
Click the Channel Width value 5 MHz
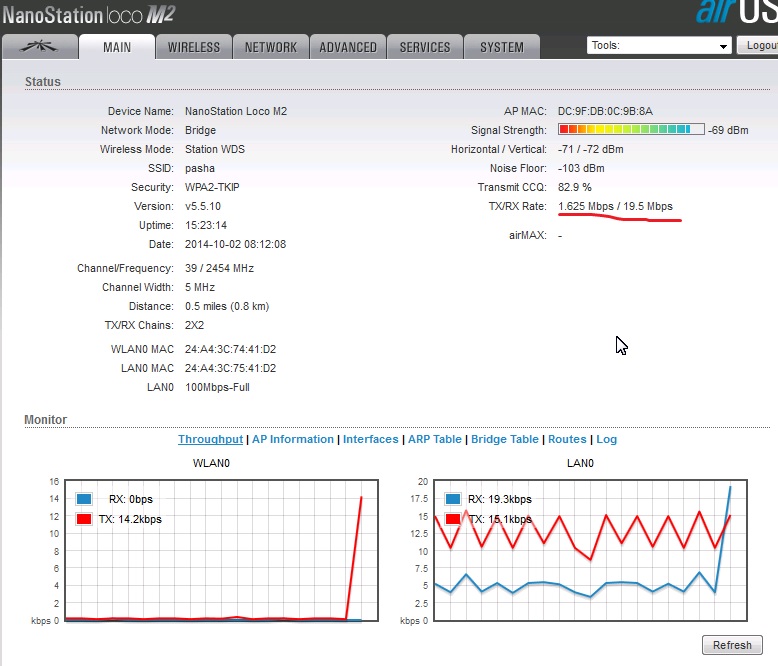tap(200, 287)
